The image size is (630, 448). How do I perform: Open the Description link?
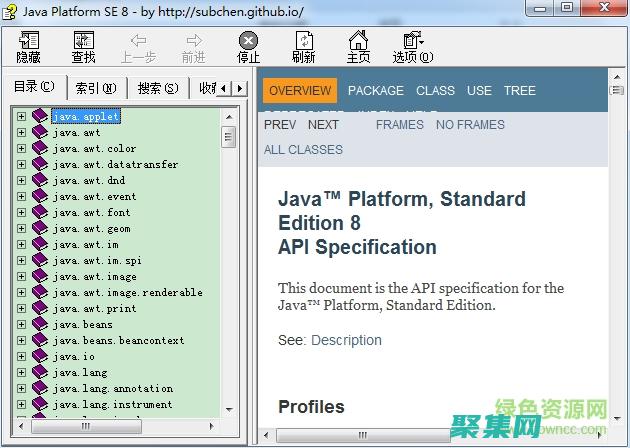[x=346, y=340]
